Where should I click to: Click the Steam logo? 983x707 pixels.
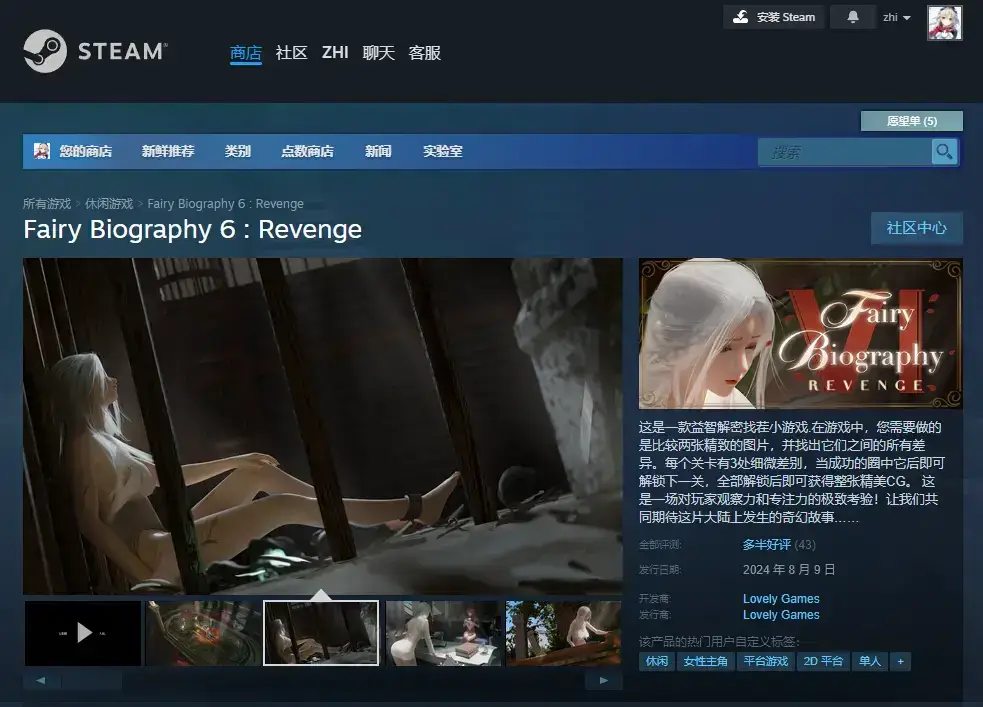95,51
